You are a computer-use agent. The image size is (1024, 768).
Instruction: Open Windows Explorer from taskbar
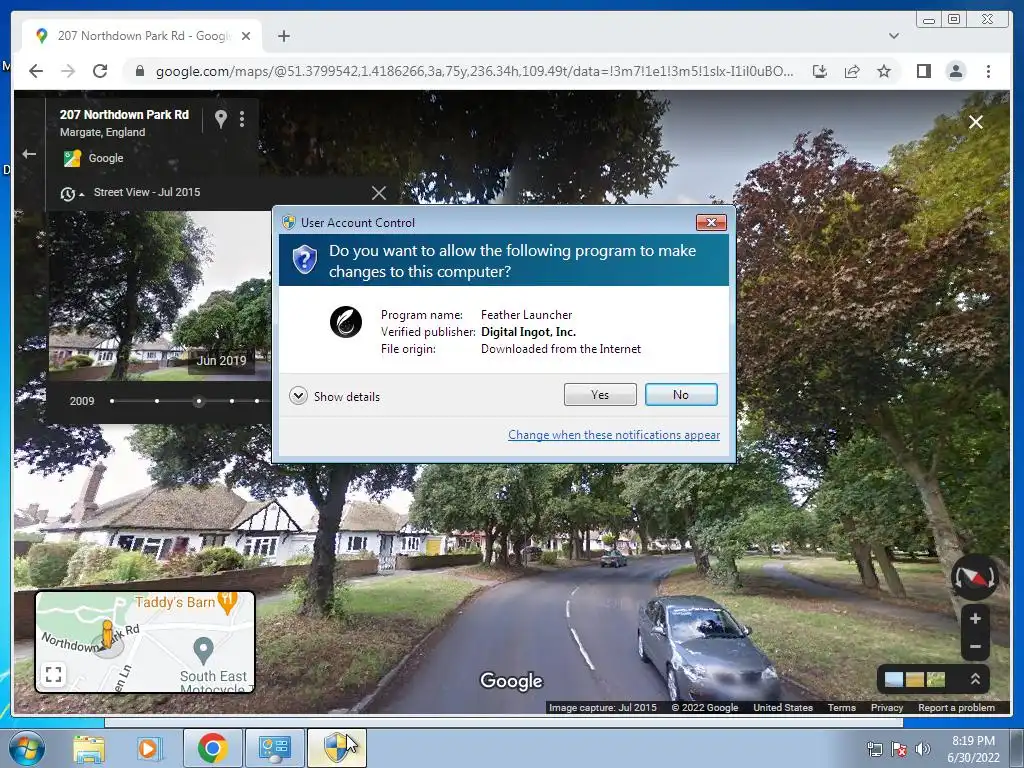point(89,748)
